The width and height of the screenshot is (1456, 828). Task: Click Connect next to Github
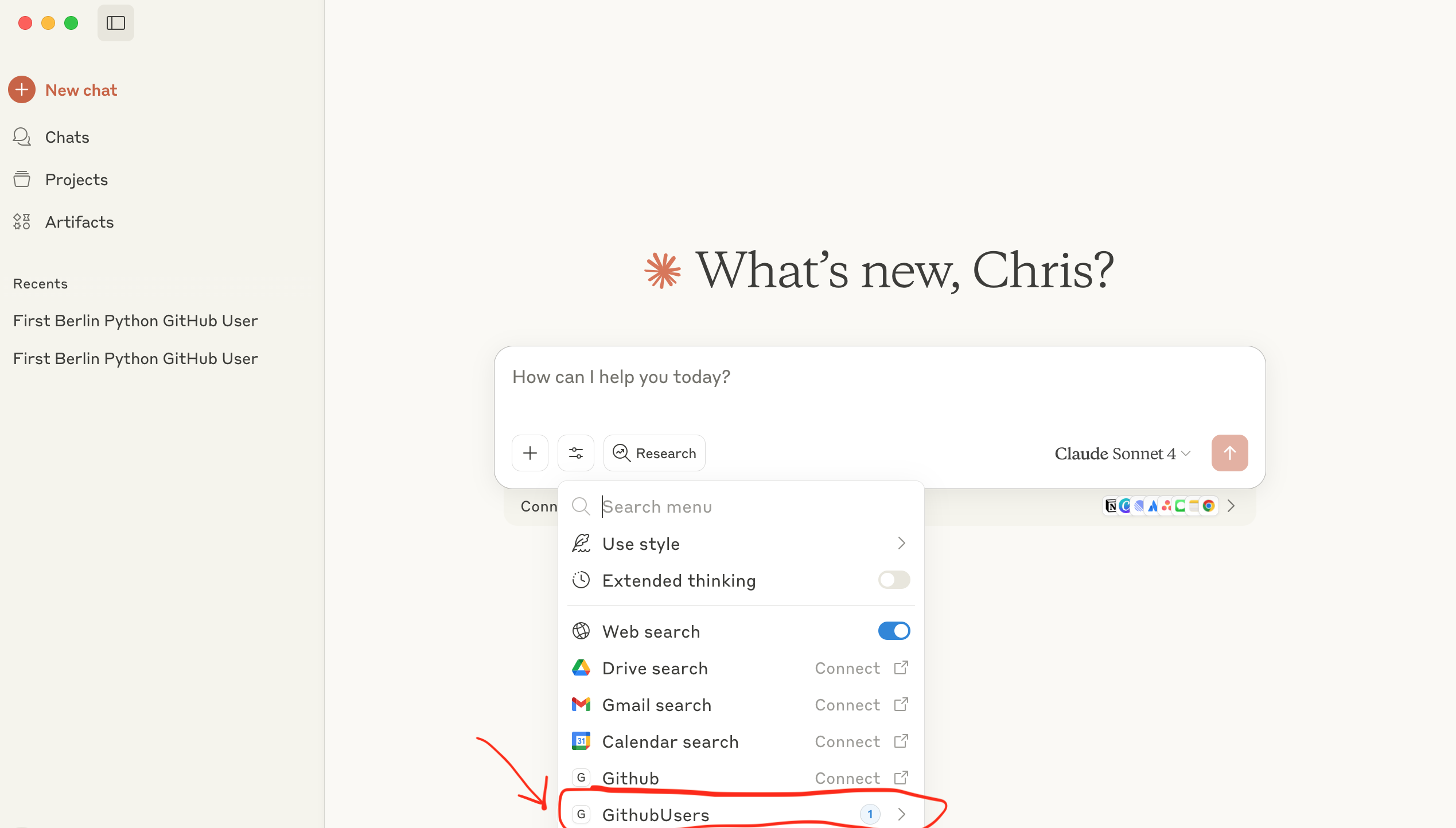coord(847,778)
